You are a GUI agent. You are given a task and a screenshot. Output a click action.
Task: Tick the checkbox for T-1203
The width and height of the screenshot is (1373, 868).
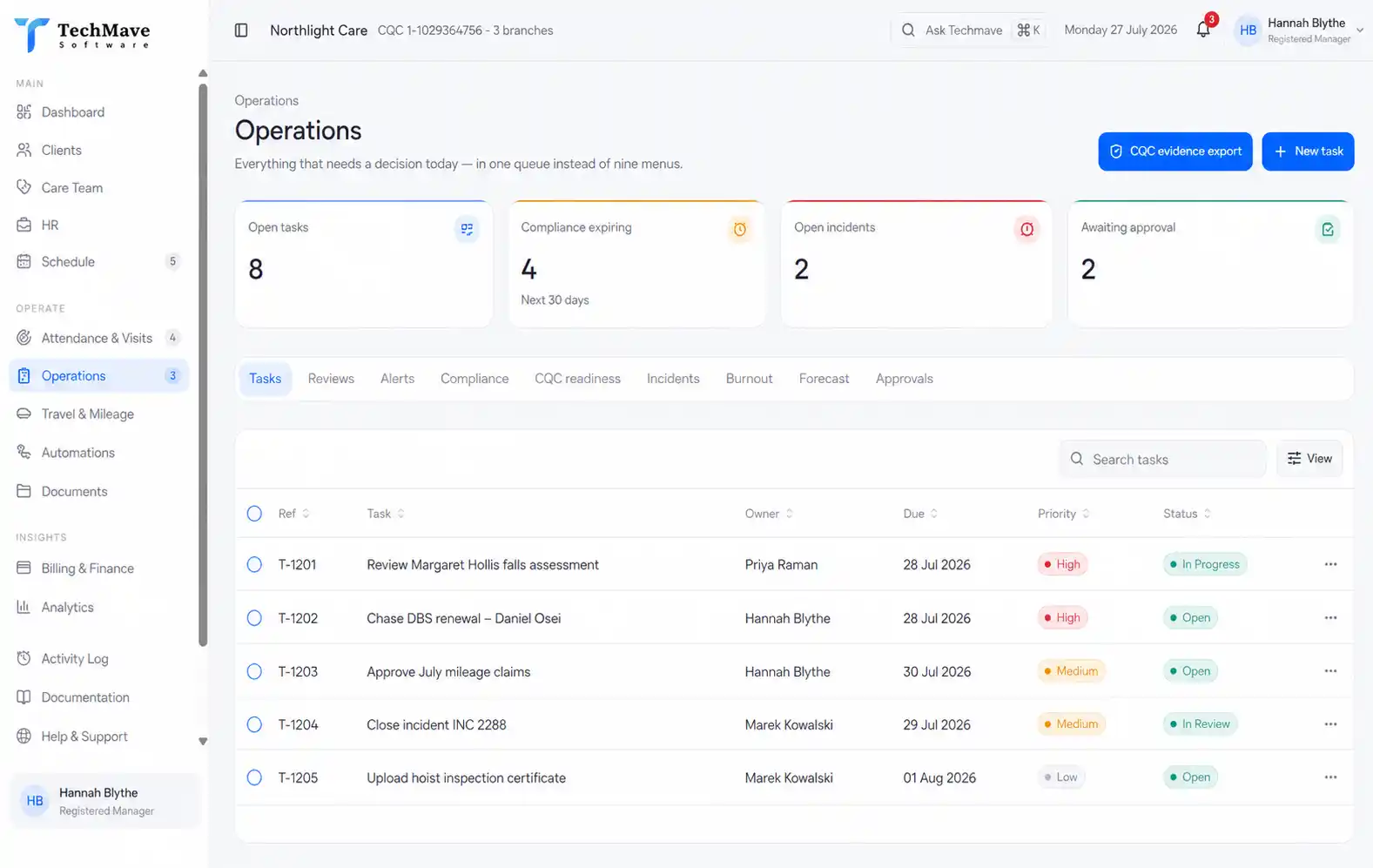coord(254,671)
